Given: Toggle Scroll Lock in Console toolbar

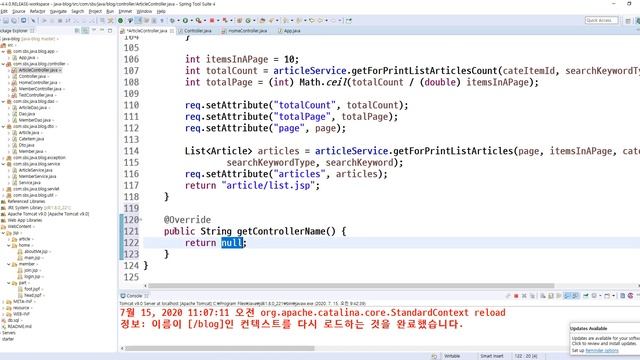Looking at the screenshot, I should point(550,296).
